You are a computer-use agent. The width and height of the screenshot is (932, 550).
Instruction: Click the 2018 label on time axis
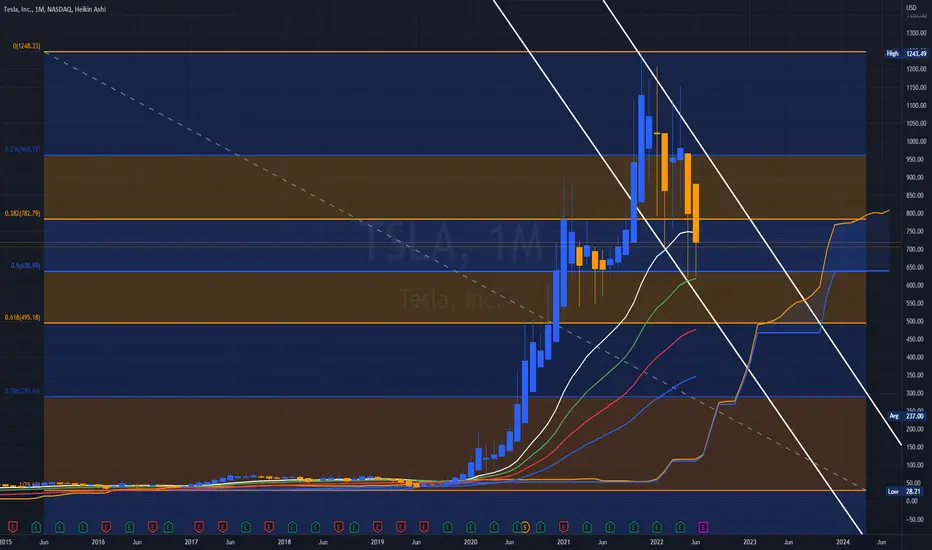tap(284, 542)
